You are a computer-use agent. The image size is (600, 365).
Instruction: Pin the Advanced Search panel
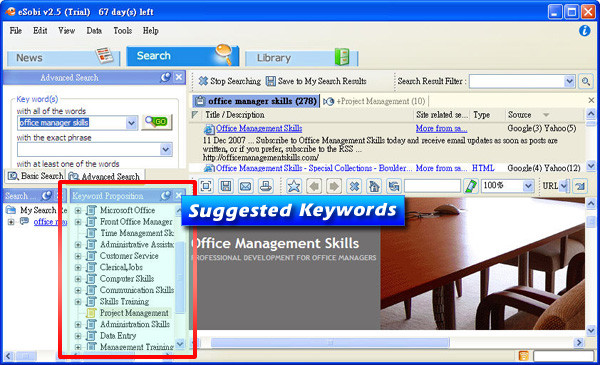(x=165, y=77)
